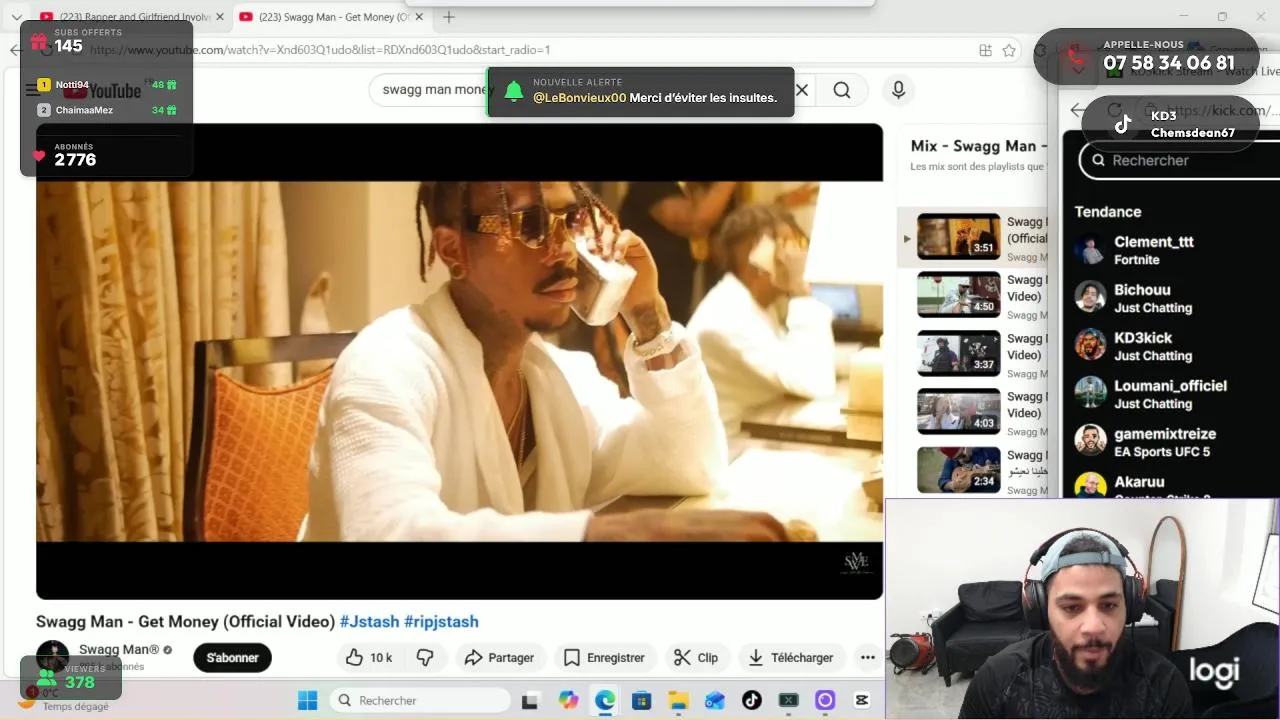Open TikTok app from the taskbar
This screenshot has width=1280, height=720.
click(x=752, y=700)
